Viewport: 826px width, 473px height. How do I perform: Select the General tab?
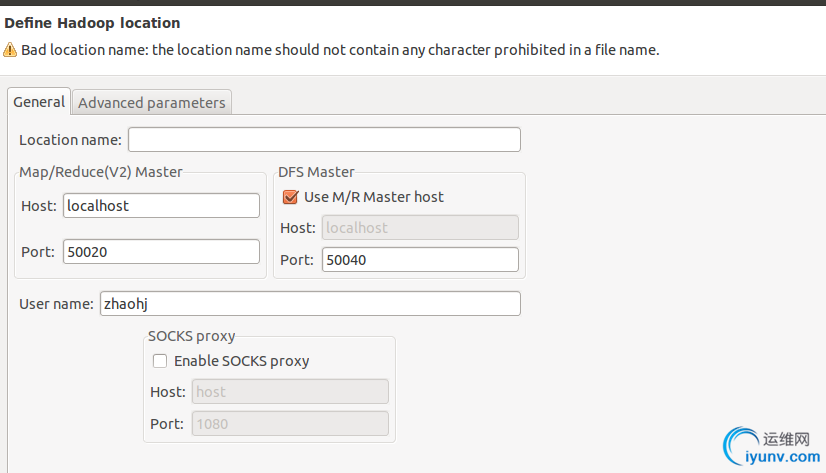click(x=39, y=102)
